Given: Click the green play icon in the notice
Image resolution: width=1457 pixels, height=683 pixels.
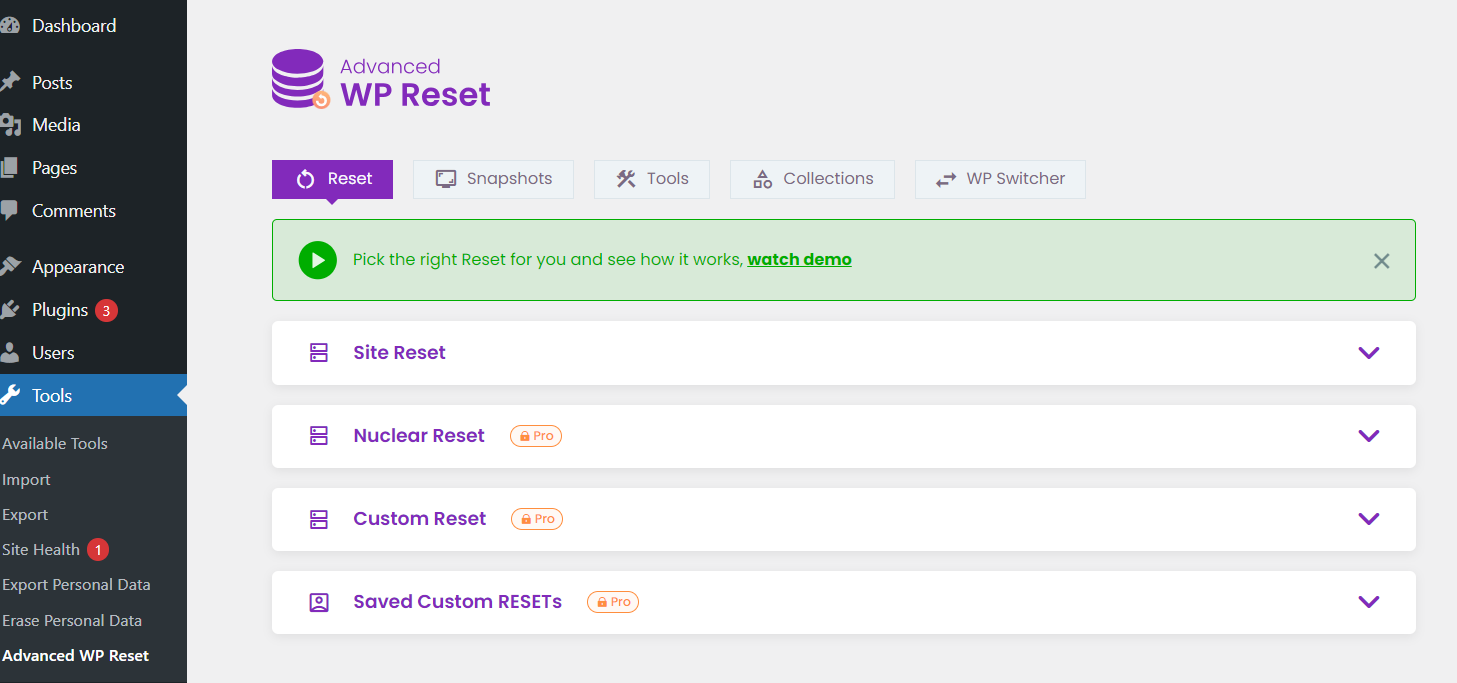Looking at the screenshot, I should (317, 260).
